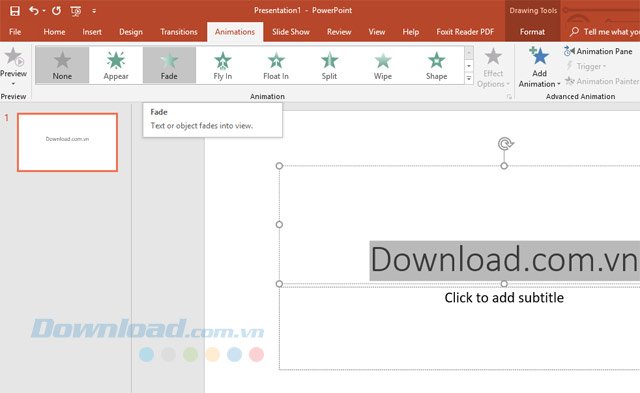The height and width of the screenshot is (393, 640).
Task: Open the Foxit Reader PDF tab
Action: click(465, 32)
